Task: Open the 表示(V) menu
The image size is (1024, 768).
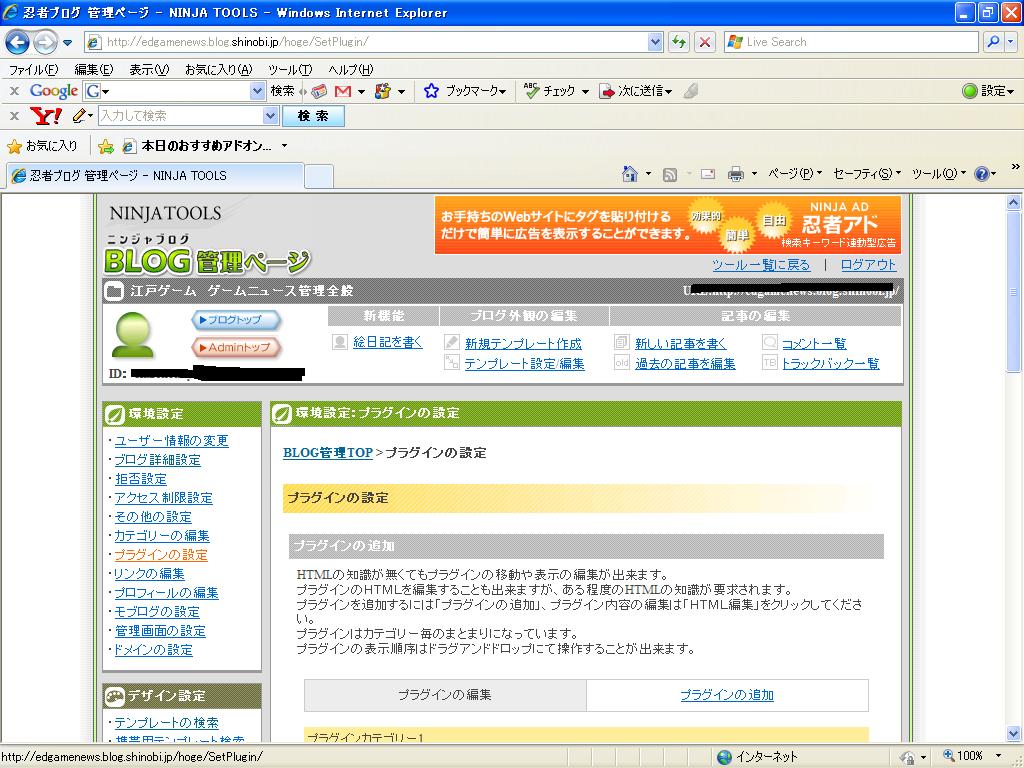Action: click(149, 69)
